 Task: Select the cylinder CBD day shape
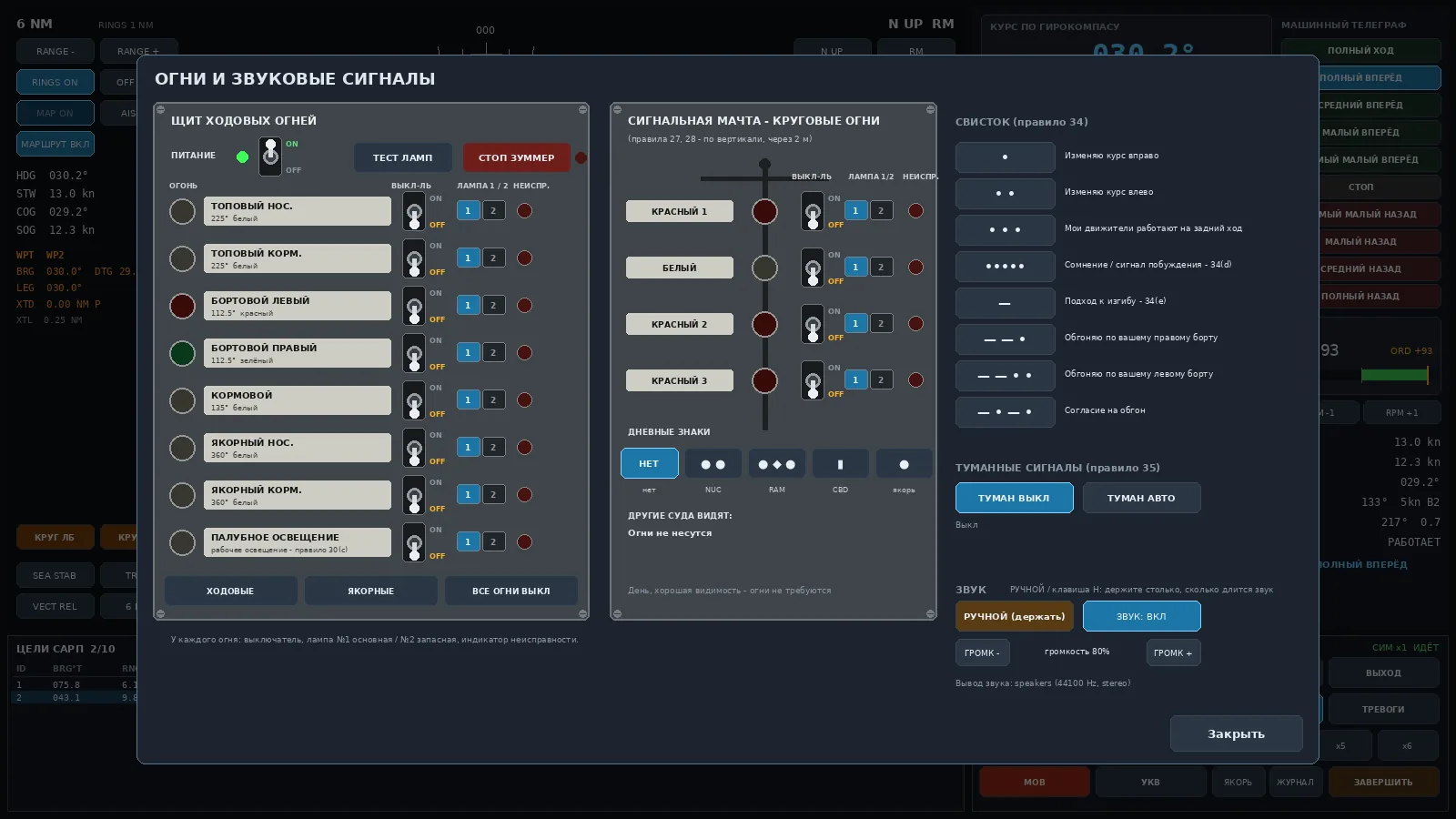tap(840, 463)
